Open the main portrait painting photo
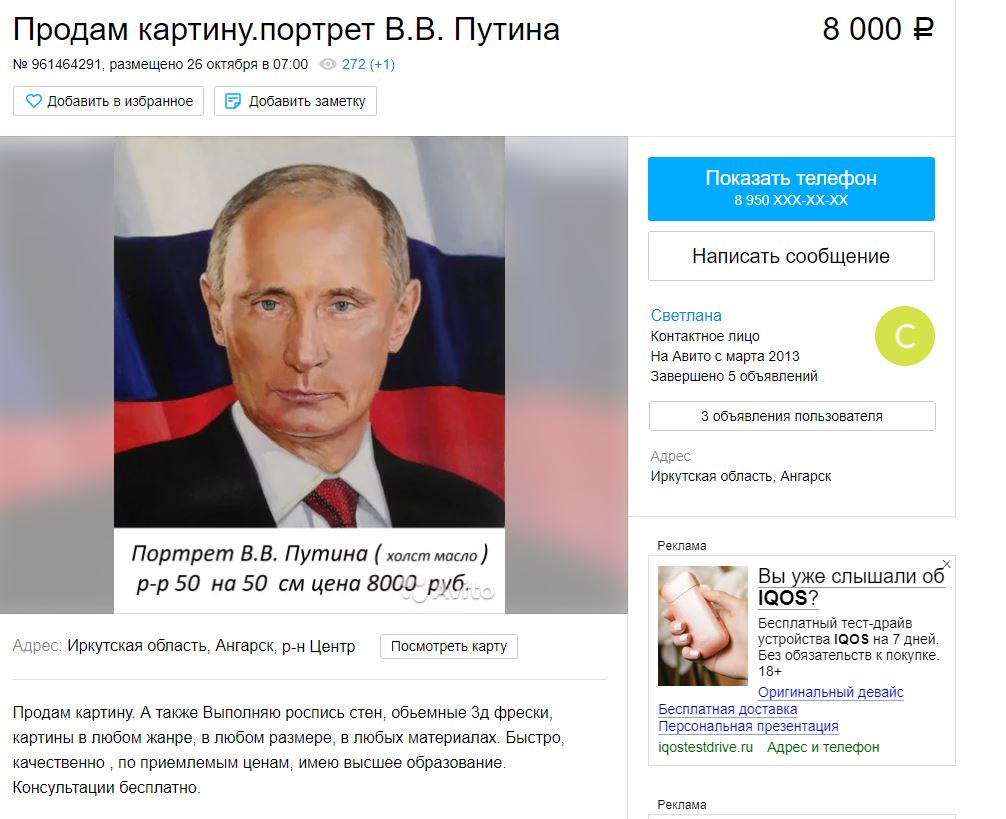 309,375
